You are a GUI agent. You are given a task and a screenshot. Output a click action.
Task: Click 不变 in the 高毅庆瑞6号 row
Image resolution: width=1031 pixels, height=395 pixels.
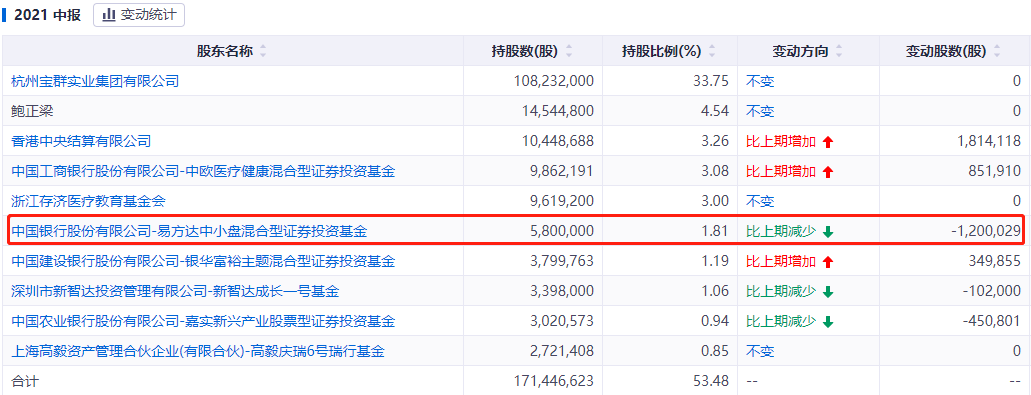click(760, 352)
